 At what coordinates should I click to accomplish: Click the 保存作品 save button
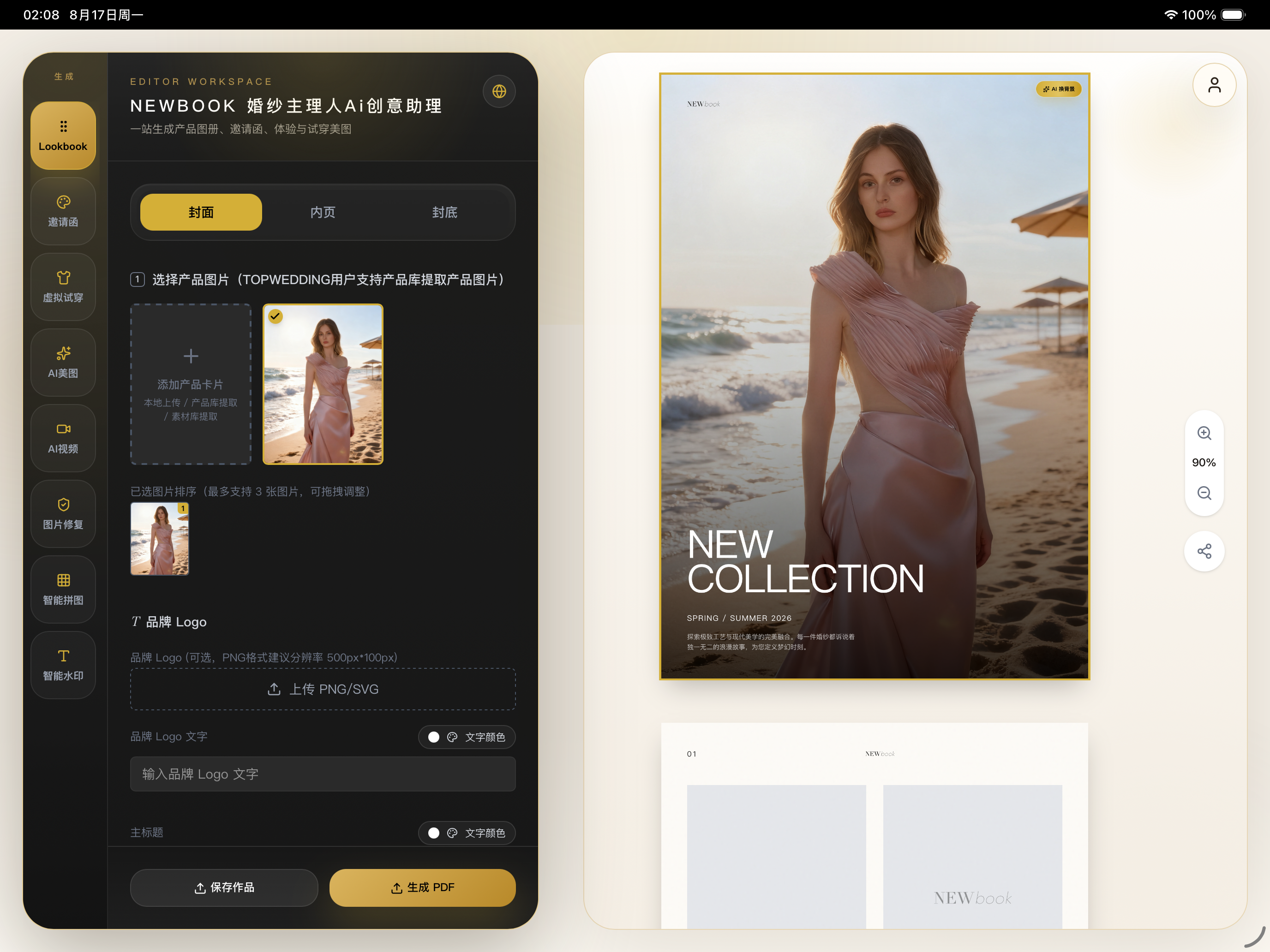click(224, 888)
